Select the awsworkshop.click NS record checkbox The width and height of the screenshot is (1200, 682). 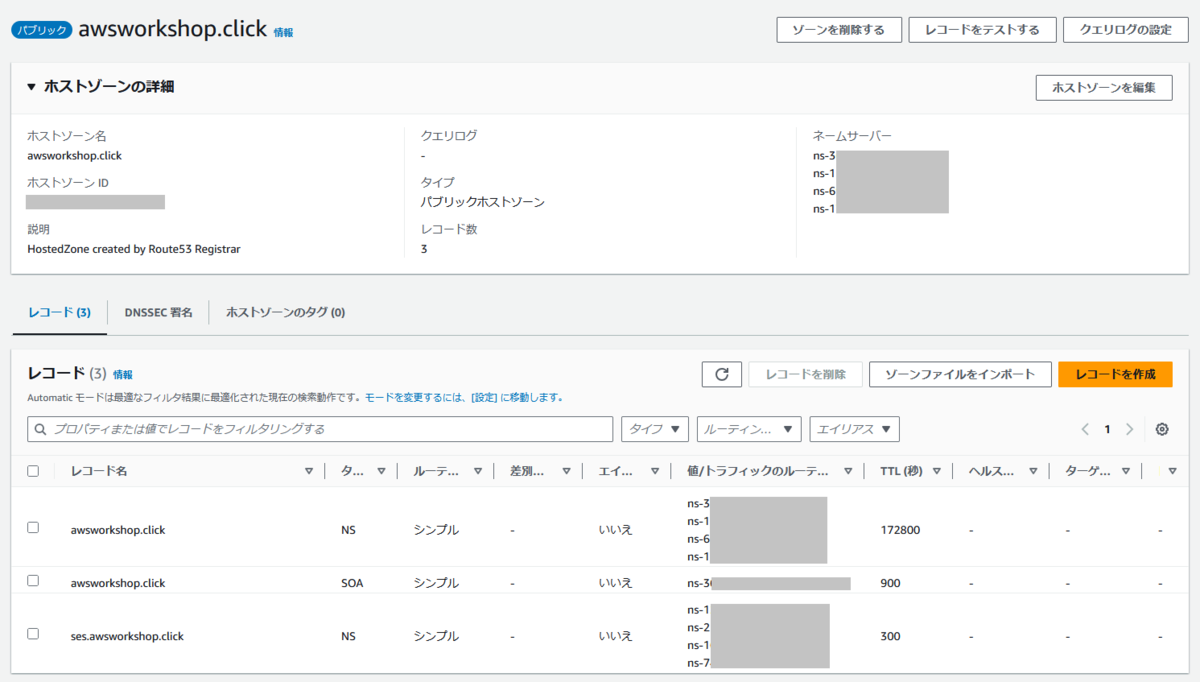point(33,527)
